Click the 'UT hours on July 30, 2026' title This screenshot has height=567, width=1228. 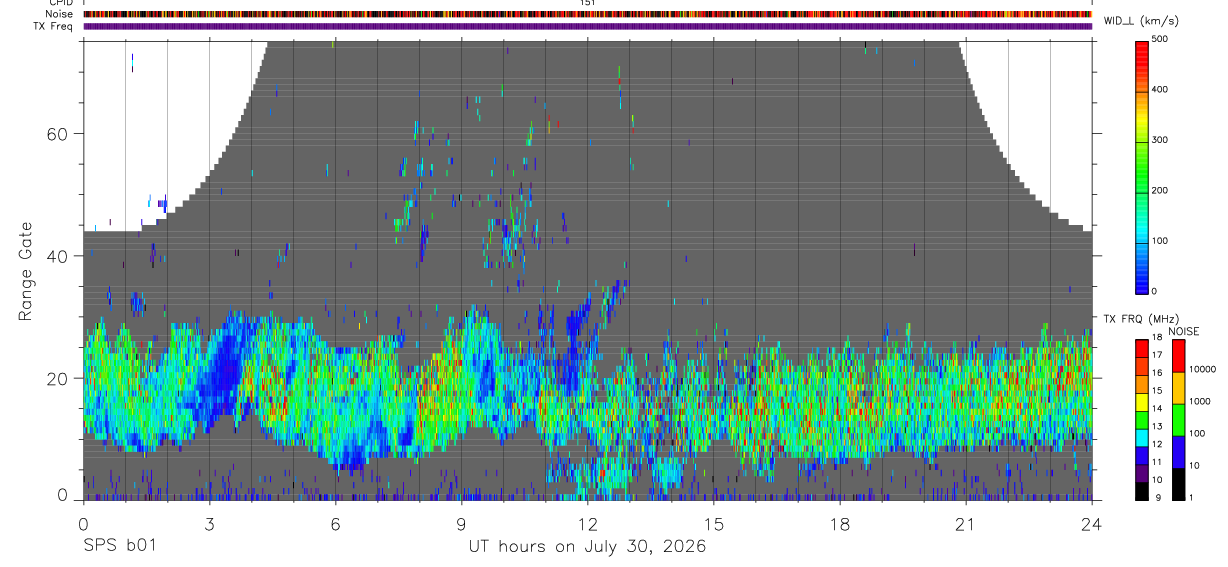587,547
